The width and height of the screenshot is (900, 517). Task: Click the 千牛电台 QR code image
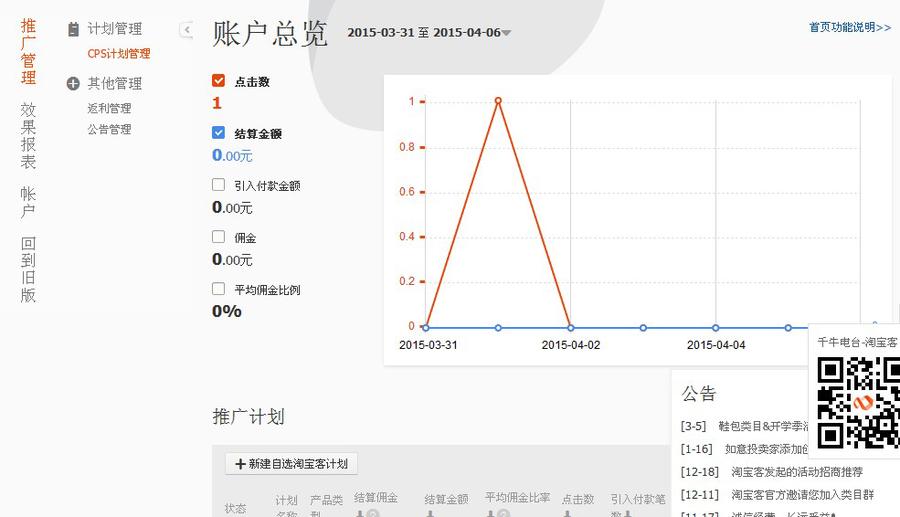pyautogui.click(x=857, y=402)
